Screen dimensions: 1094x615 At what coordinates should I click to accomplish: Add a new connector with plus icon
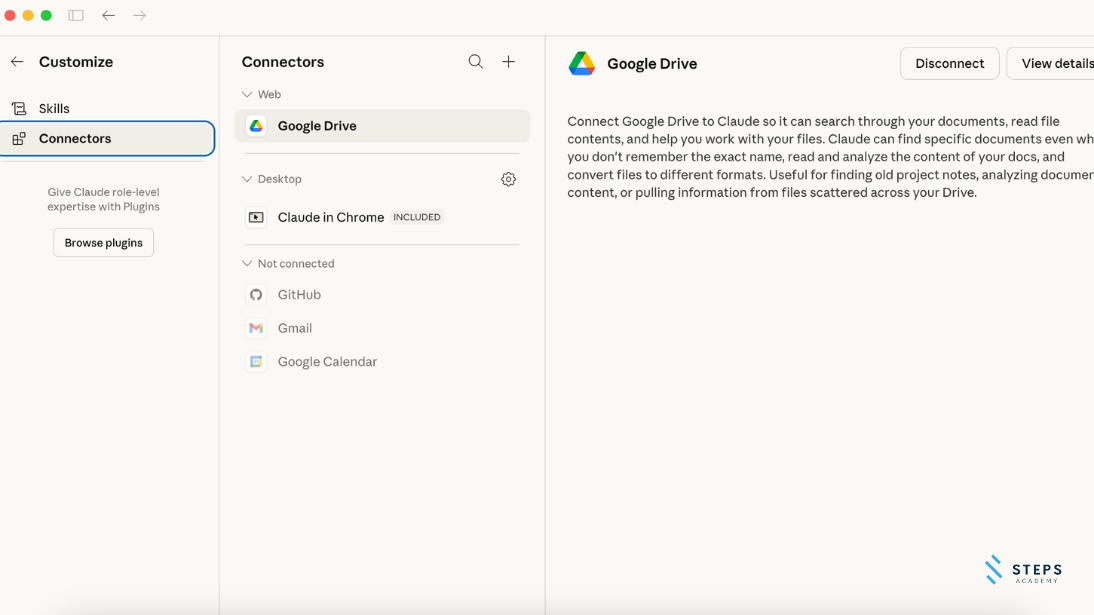click(x=508, y=62)
